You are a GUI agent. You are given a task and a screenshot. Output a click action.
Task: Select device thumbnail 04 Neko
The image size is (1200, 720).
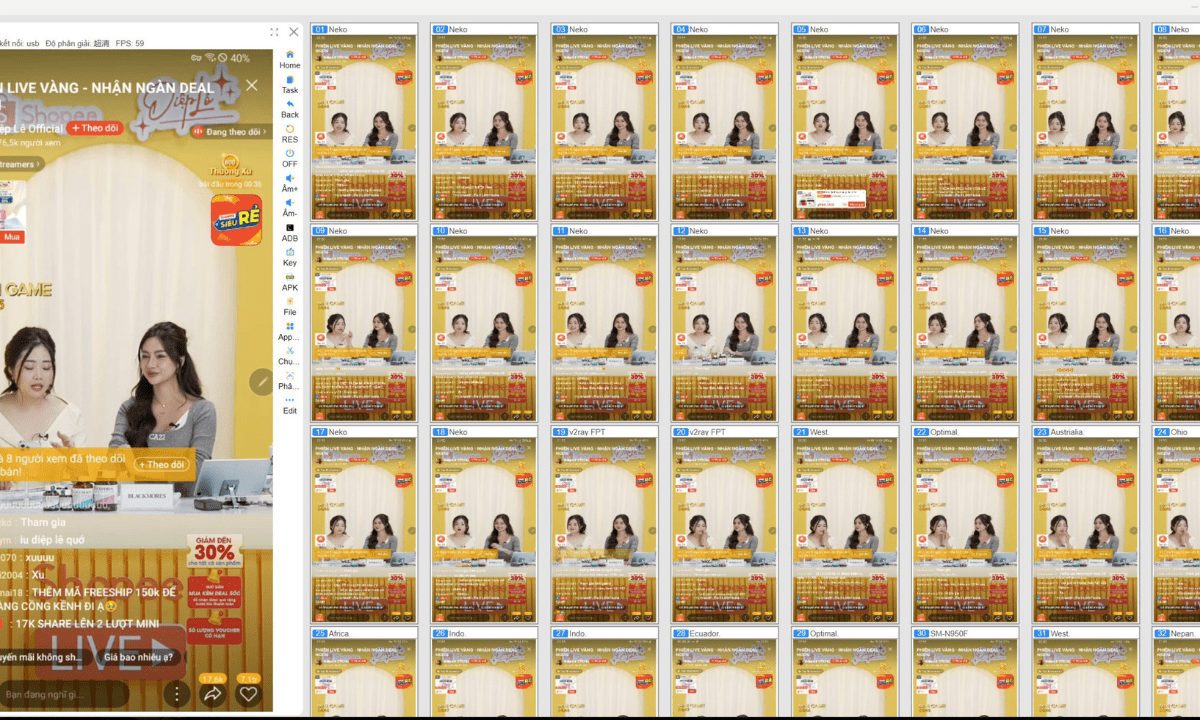point(725,122)
